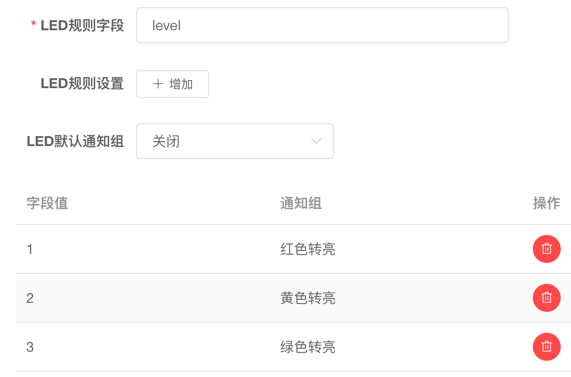This screenshot has width=571, height=377.
Task: Delete the rule with field value 1
Action: click(x=546, y=249)
